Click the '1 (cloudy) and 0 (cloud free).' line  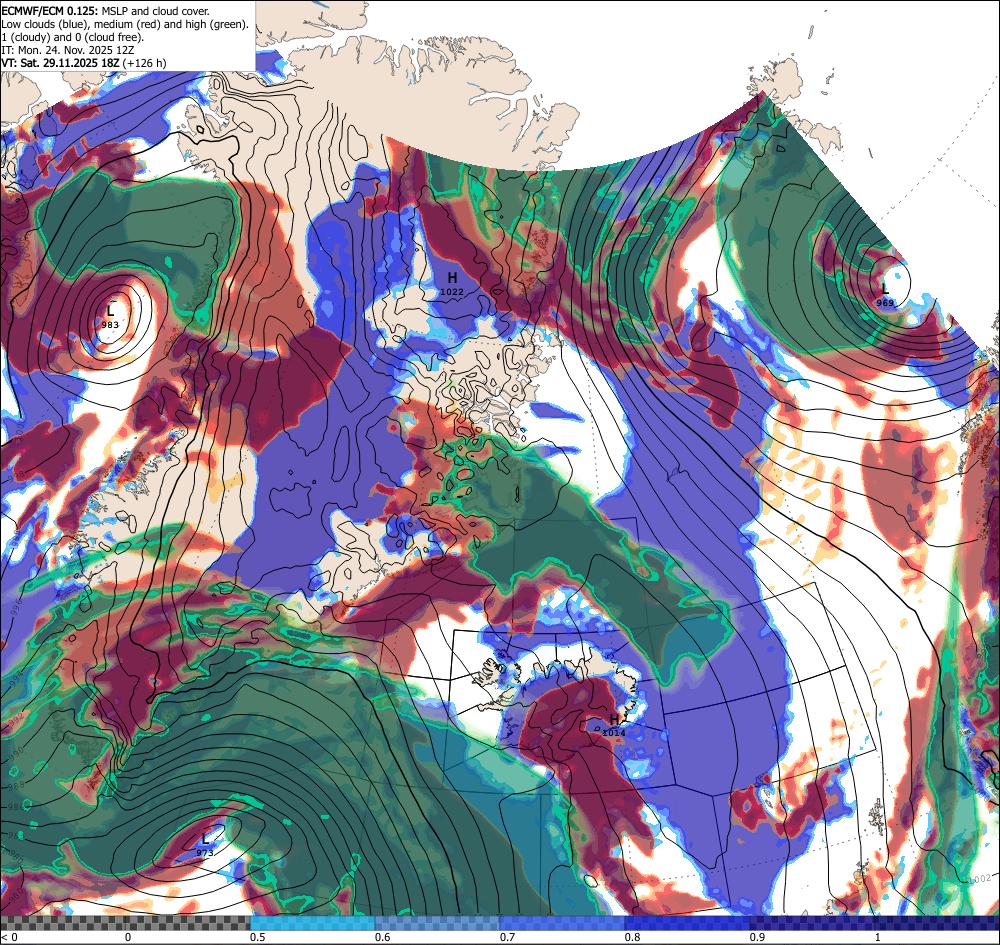[x=73, y=37]
